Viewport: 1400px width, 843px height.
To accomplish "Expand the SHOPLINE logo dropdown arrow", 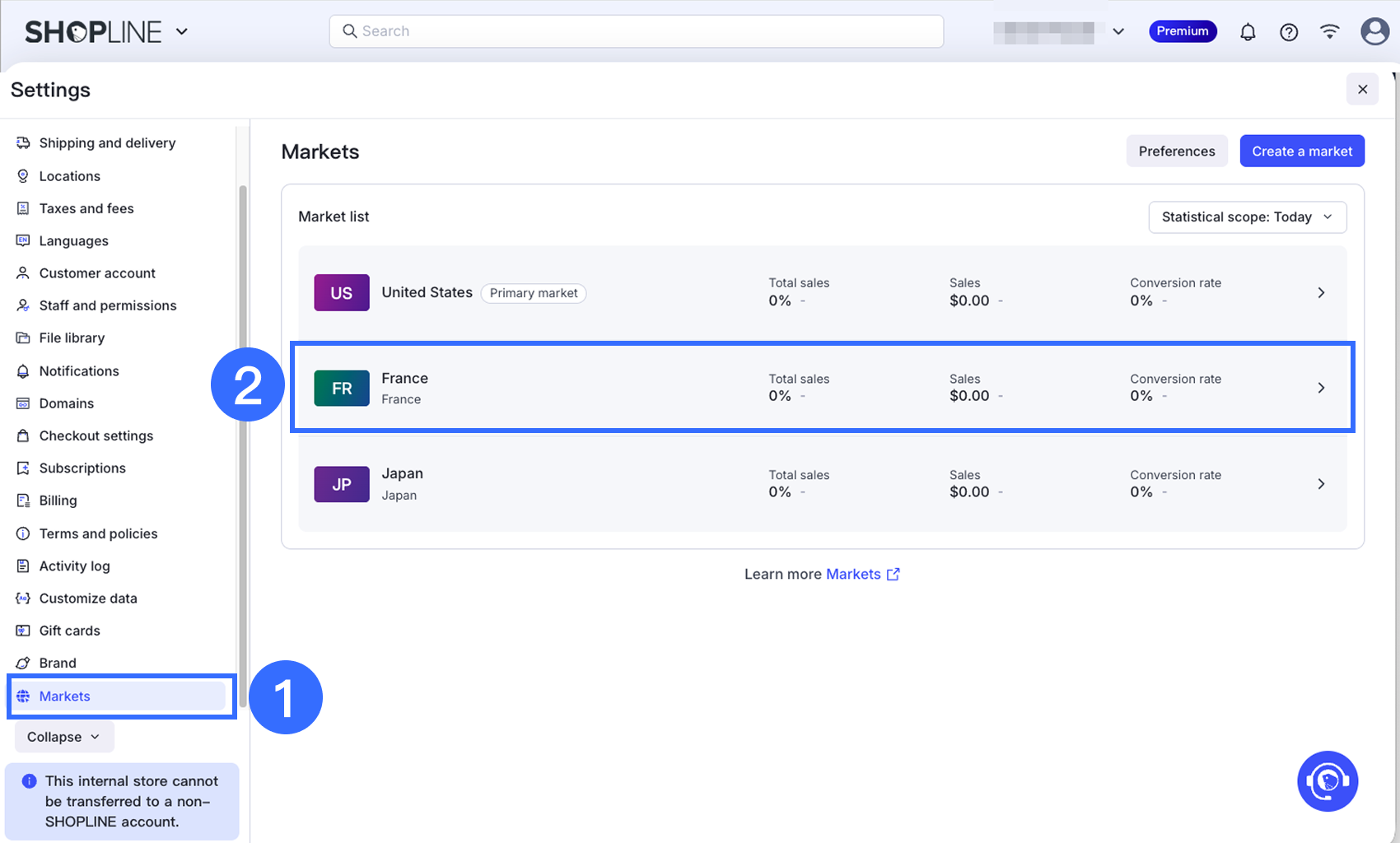I will (x=182, y=32).
